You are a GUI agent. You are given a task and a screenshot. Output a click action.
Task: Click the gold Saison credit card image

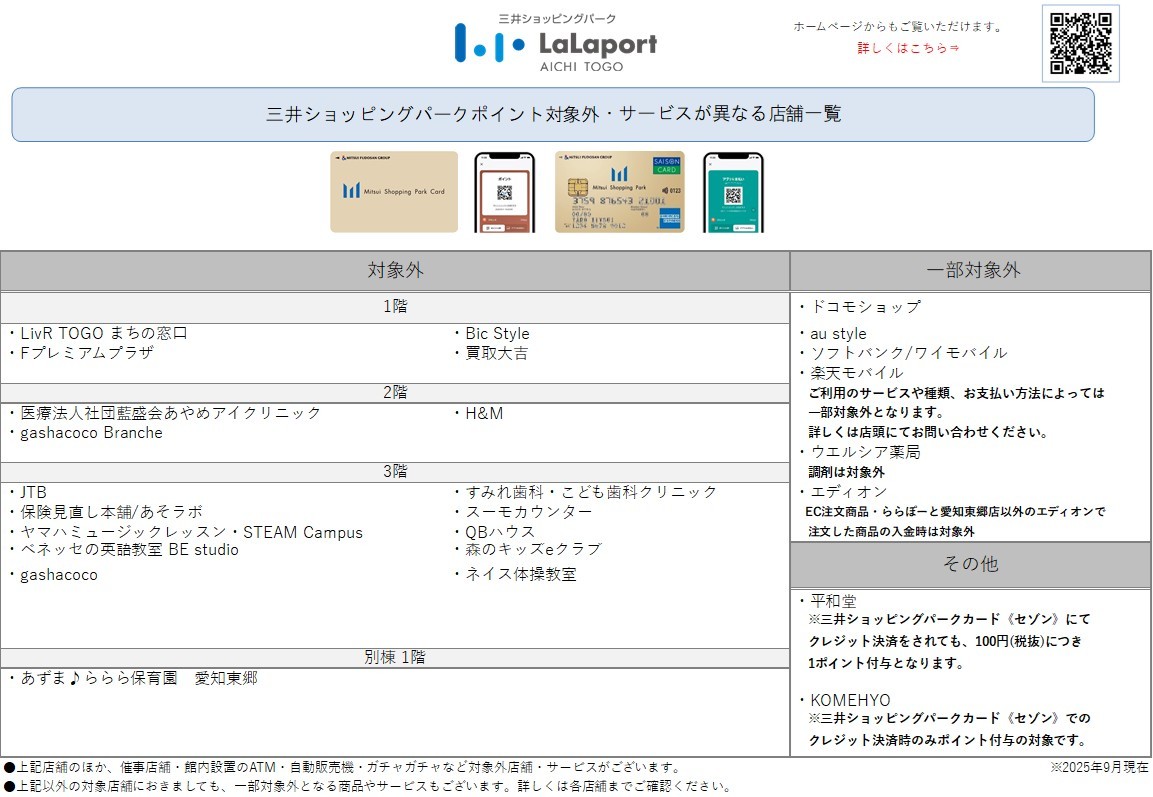point(619,192)
